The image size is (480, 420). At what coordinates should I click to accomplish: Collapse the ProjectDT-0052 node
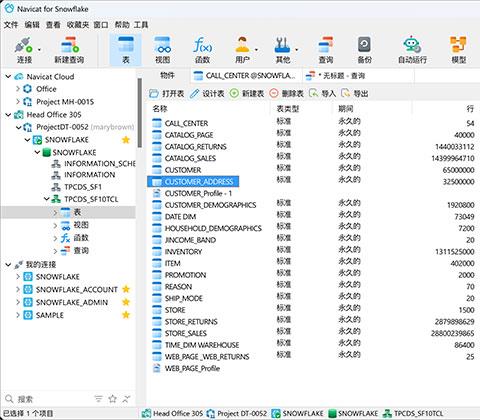19,127
